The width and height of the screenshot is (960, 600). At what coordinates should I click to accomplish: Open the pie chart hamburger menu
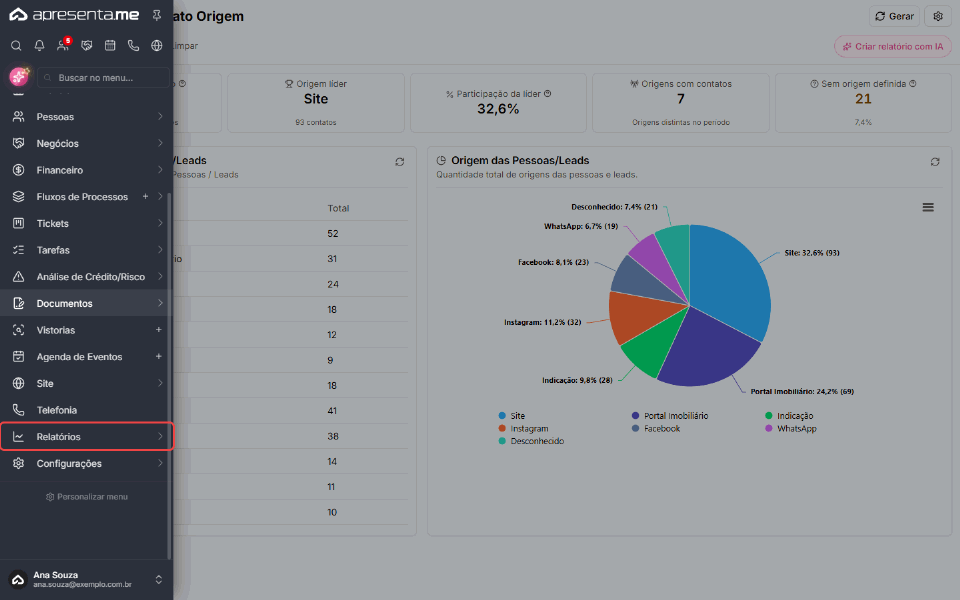928,208
